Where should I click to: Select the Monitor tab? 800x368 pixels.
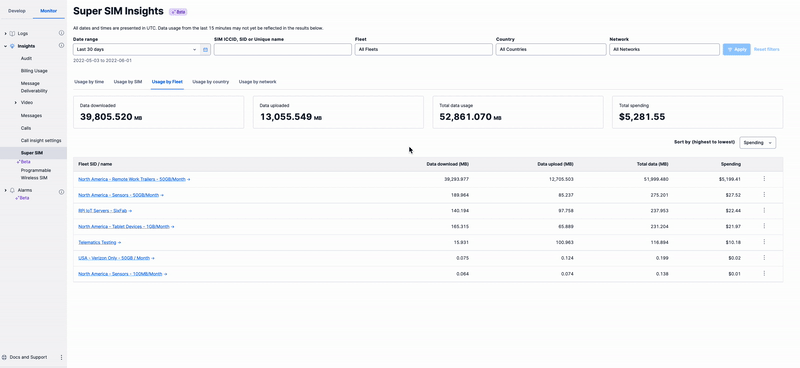[x=49, y=11]
